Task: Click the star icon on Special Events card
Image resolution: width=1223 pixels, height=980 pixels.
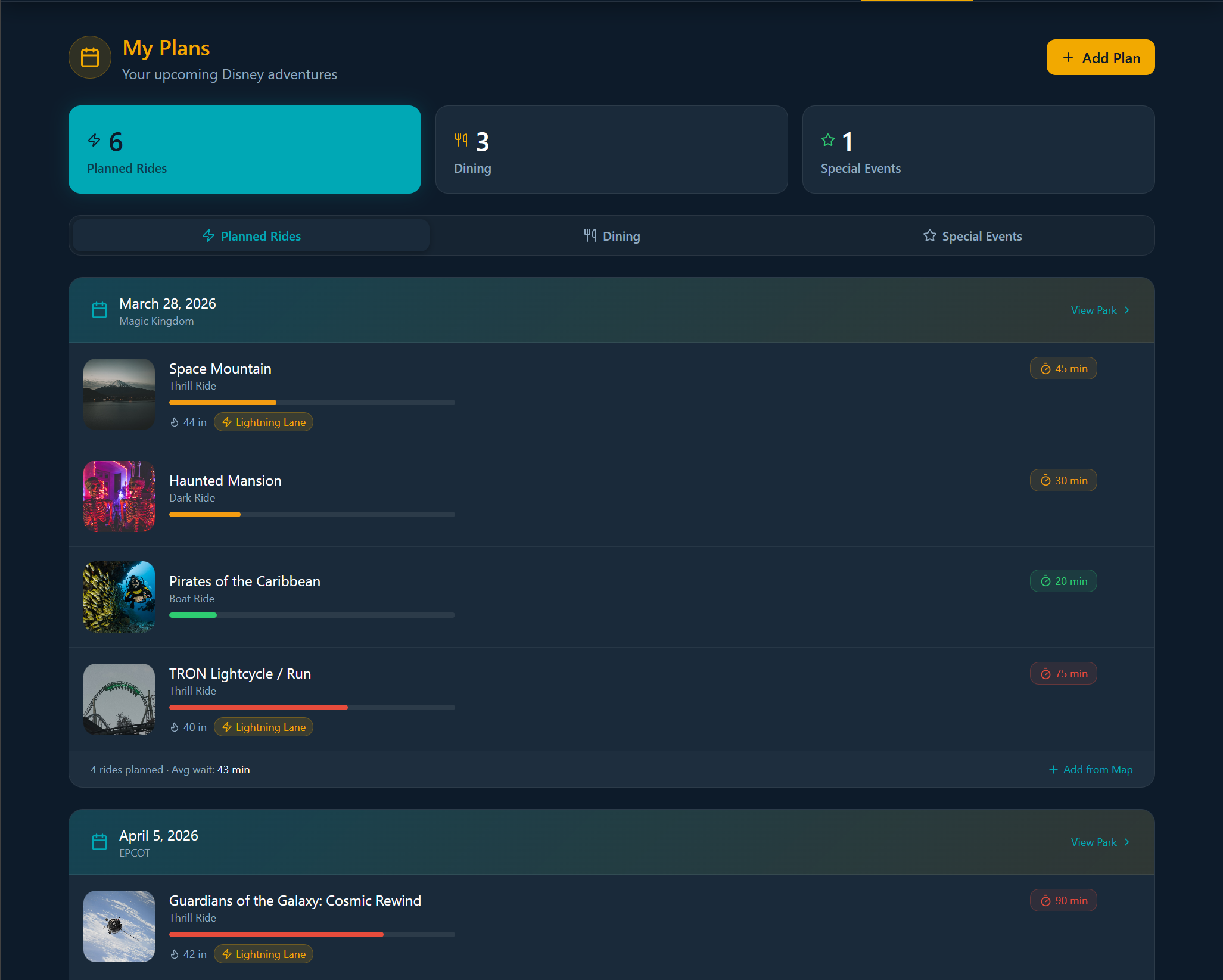Action: click(x=828, y=139)
